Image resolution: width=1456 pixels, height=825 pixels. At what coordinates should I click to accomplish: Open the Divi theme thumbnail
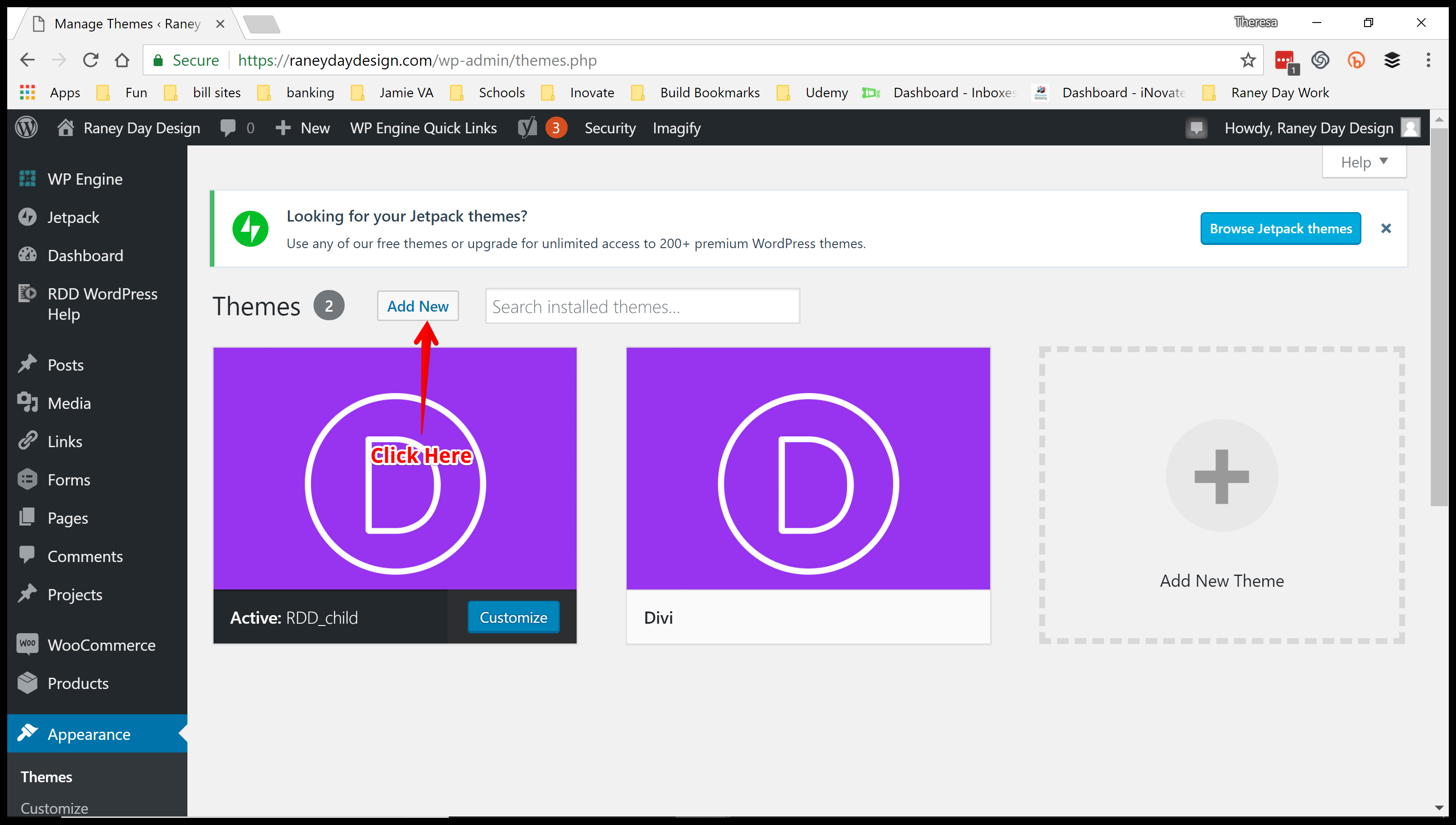(808, 469)
